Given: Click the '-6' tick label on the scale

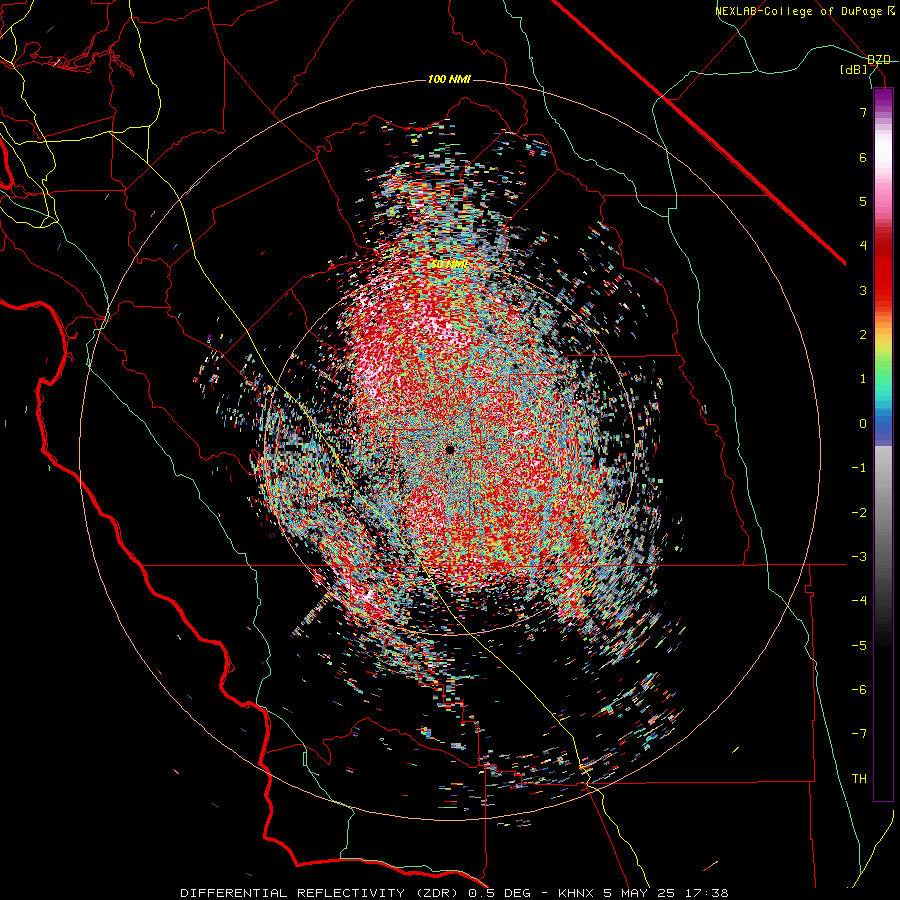Looking at the screenshot, I should (859, 690).
